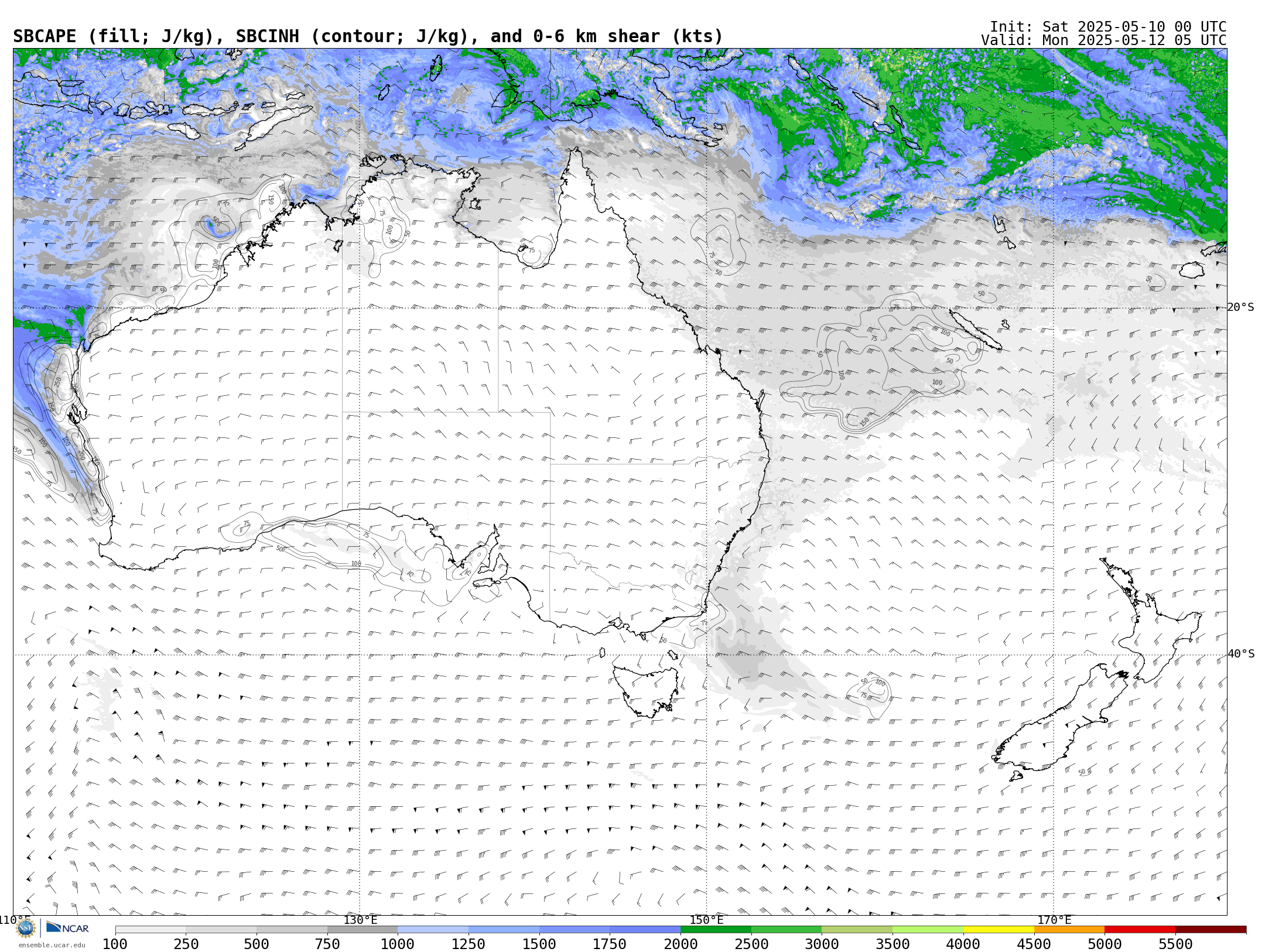Open the ensemble.ucar.edu link text
This screenshot has height=952, width=1265.
52,945
